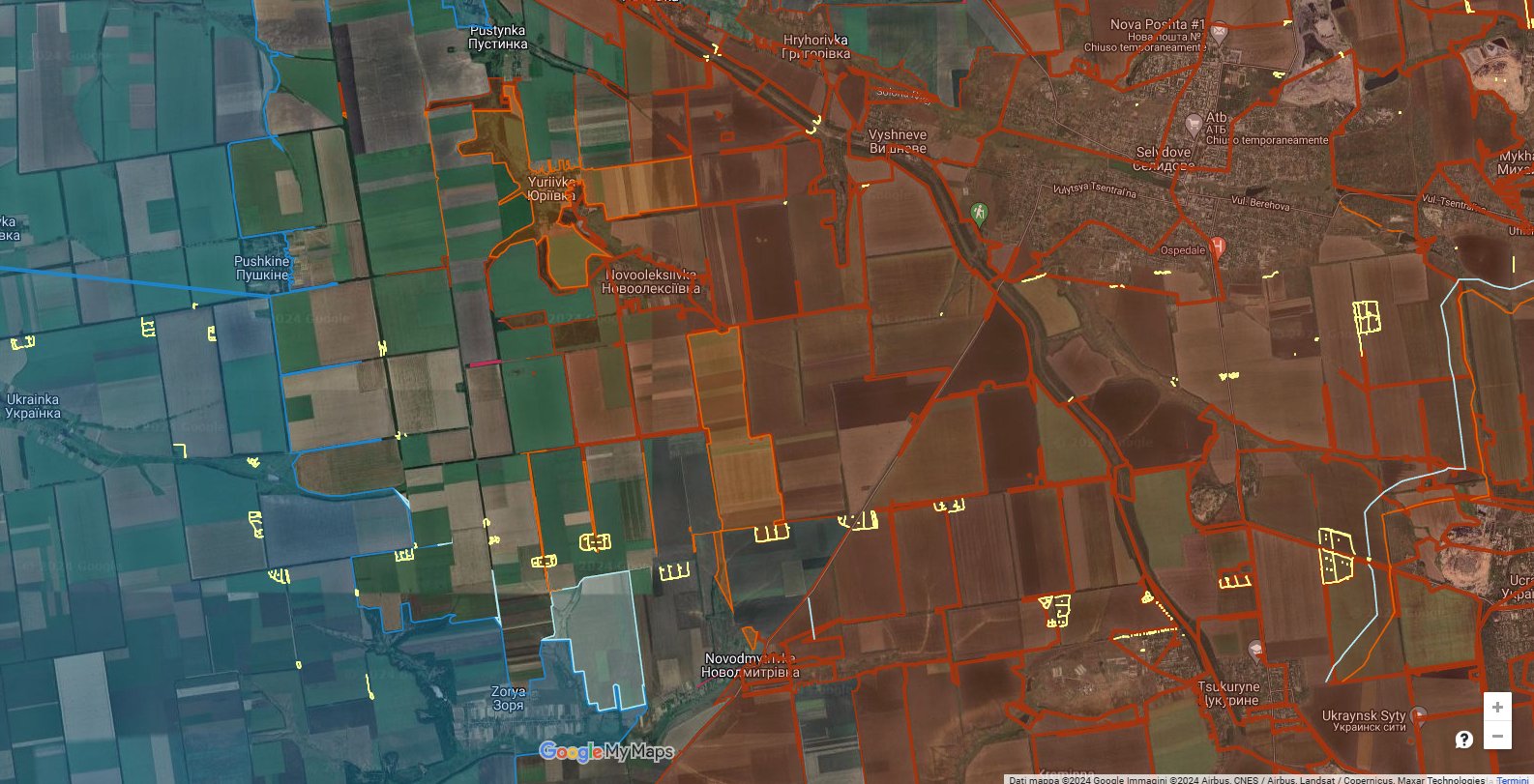Select the Vul. Berehova street label
This screenshot has height=784, width=1534.
1260,203
